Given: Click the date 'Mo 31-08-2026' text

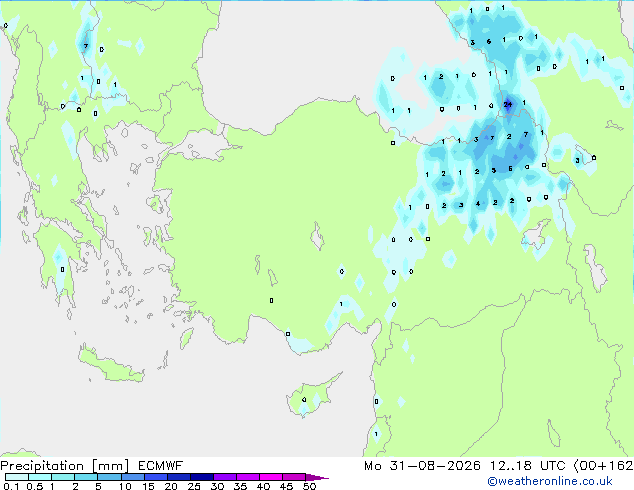Looking at the screenshot, I should tap(423, 466).
